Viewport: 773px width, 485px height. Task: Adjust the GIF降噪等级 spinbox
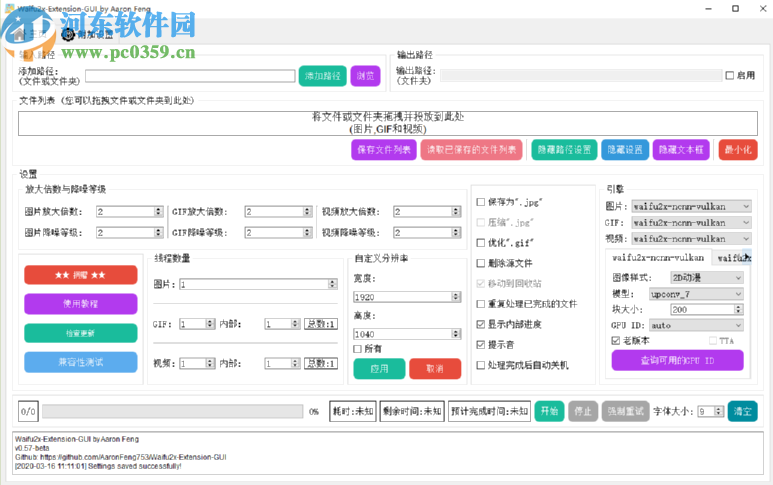(x=278, y=232)
